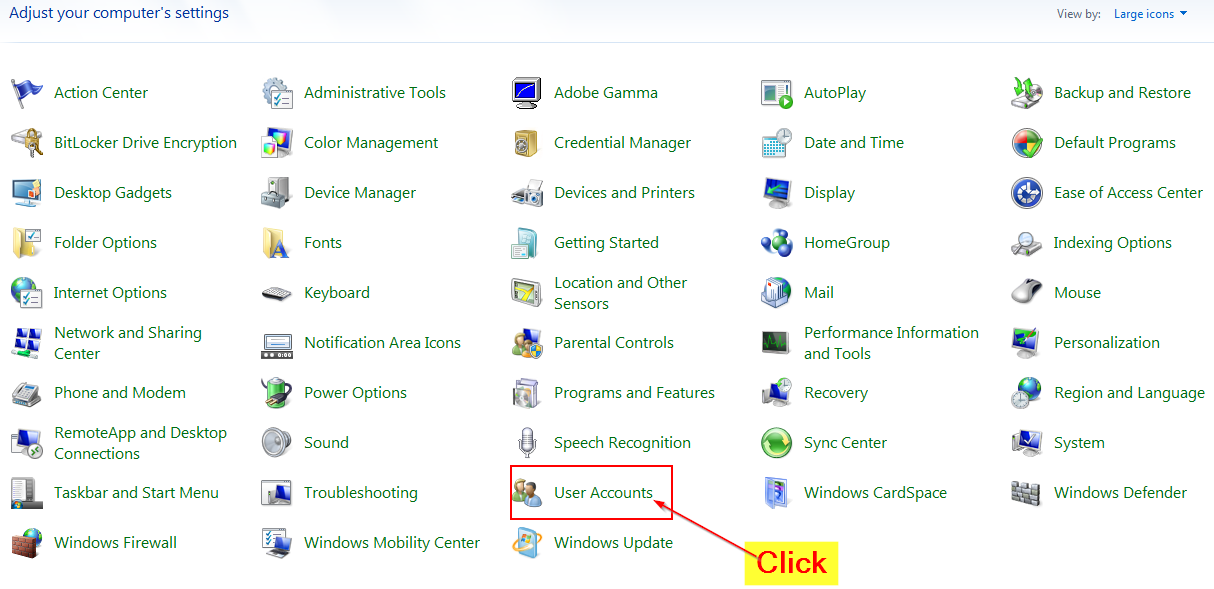Click the "Adjust your computer's settings" heading
The width and height of the screenshot is (1214, 589).
coord(119,14)
